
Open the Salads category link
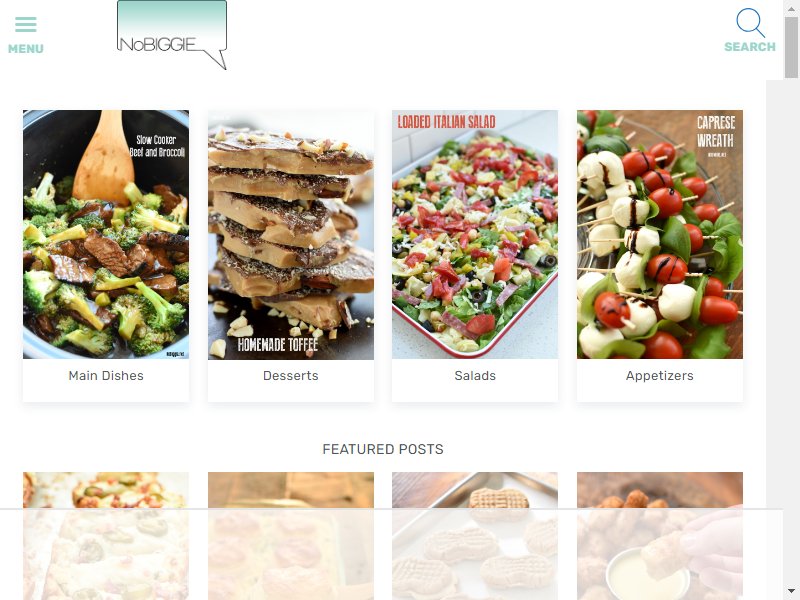475,376
